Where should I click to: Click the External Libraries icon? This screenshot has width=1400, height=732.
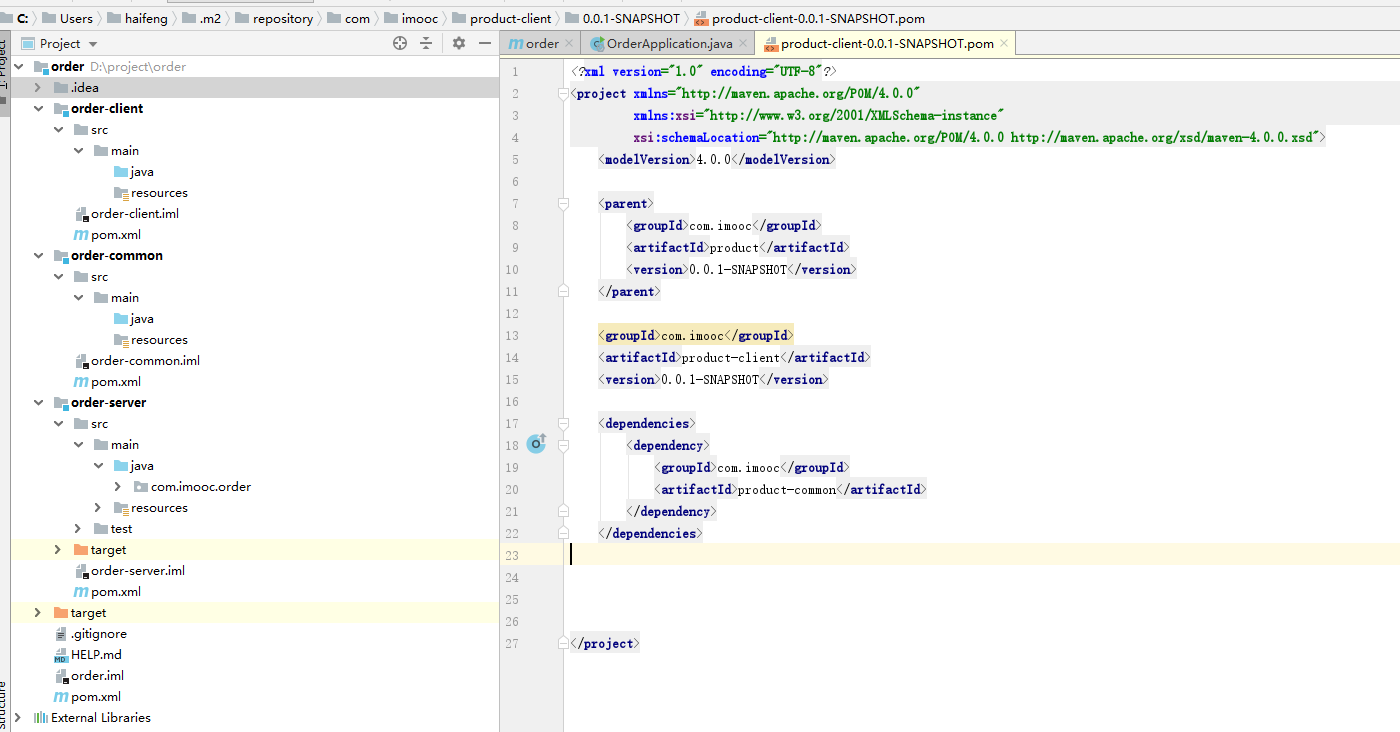click(x=41, y=718)
